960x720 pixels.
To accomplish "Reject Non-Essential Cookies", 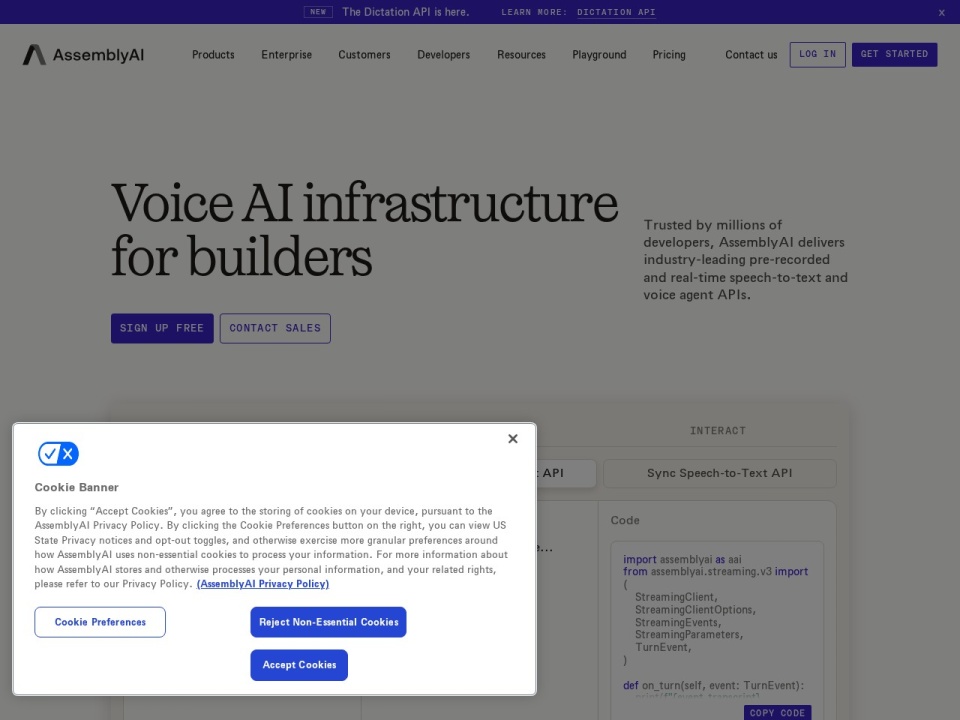I will click(328, 622).
